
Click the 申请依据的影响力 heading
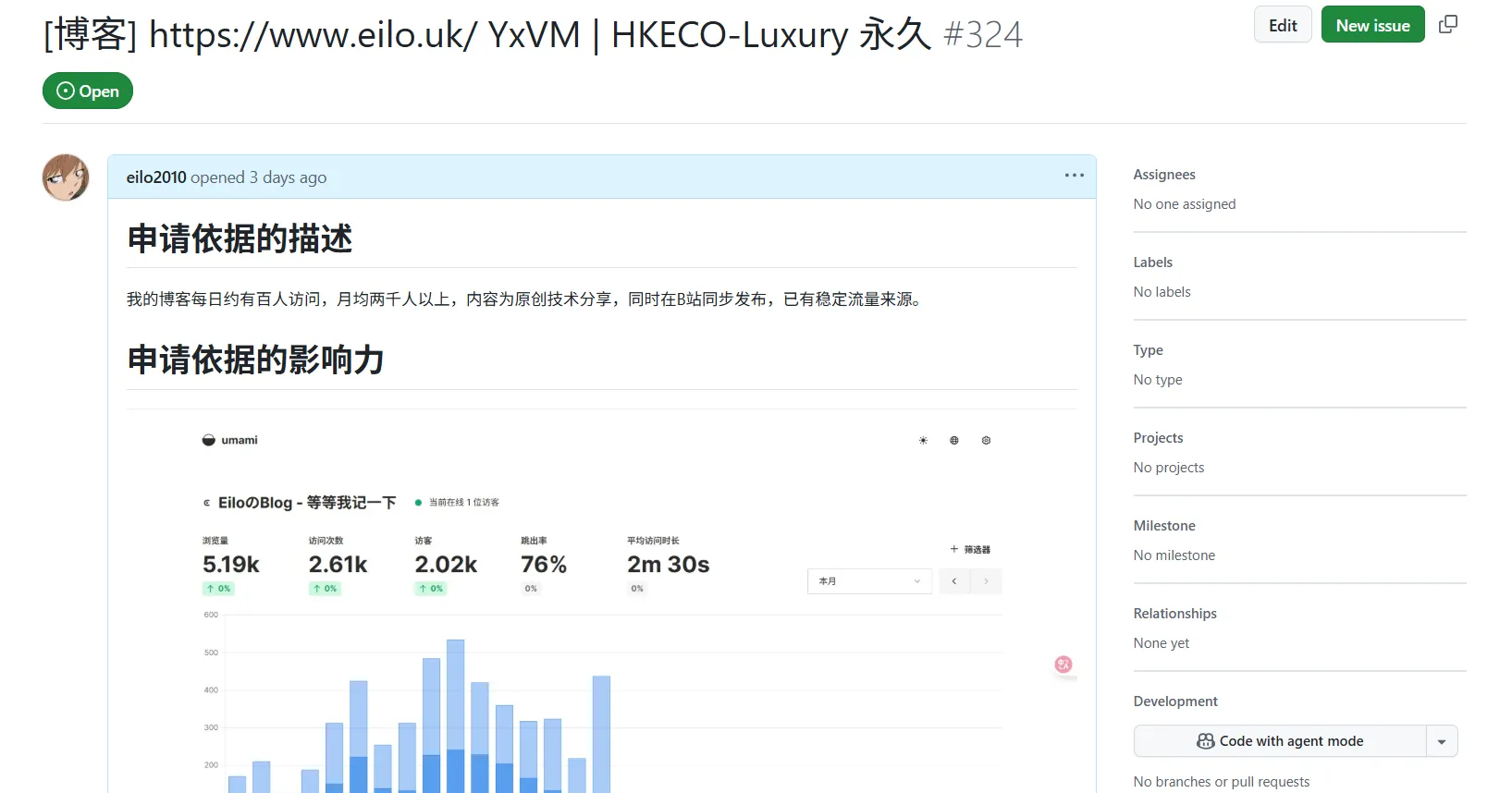(255, 360)
